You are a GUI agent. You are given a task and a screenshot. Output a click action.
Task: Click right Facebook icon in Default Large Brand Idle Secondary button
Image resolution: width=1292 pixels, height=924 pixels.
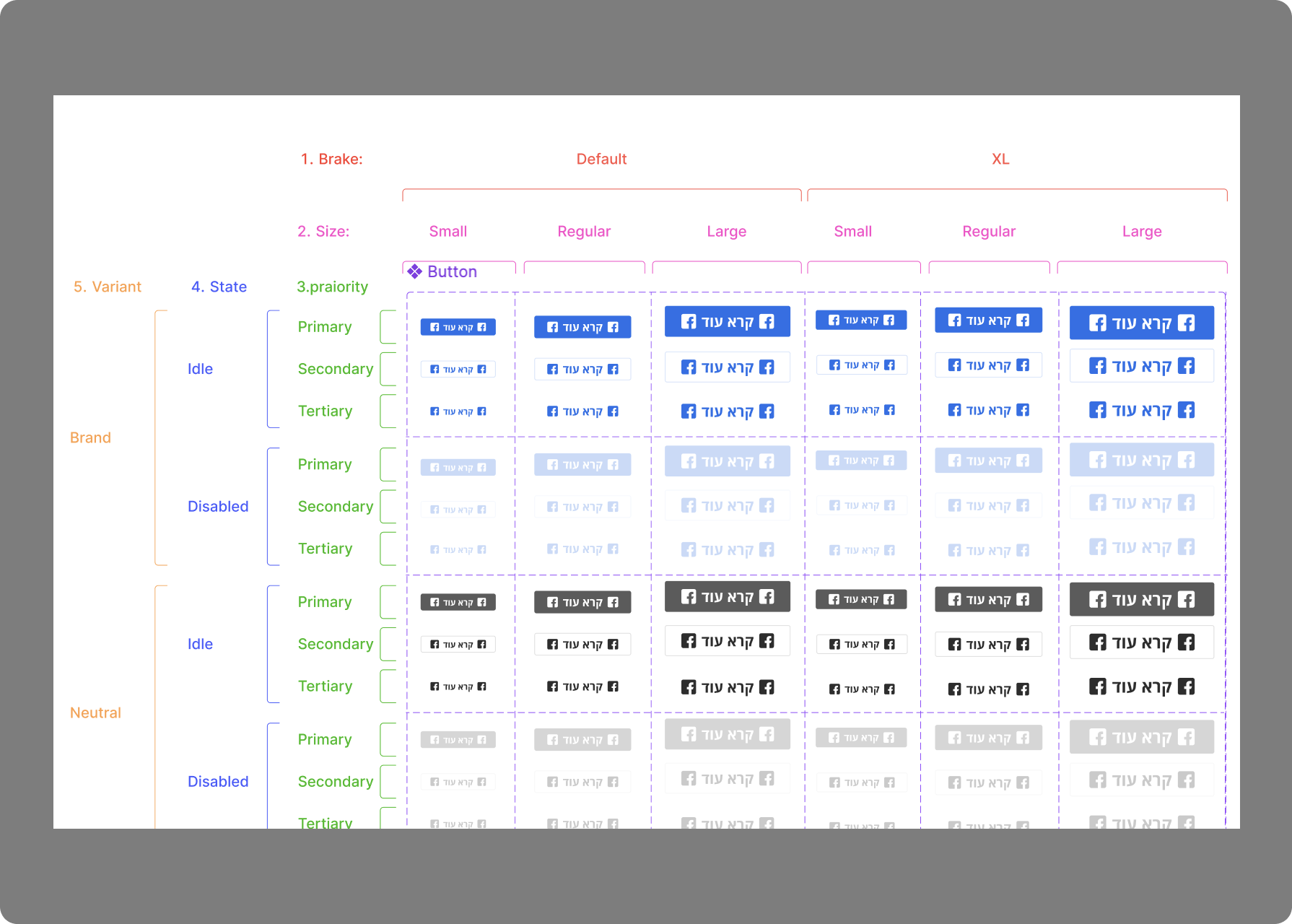click(767, 367)
